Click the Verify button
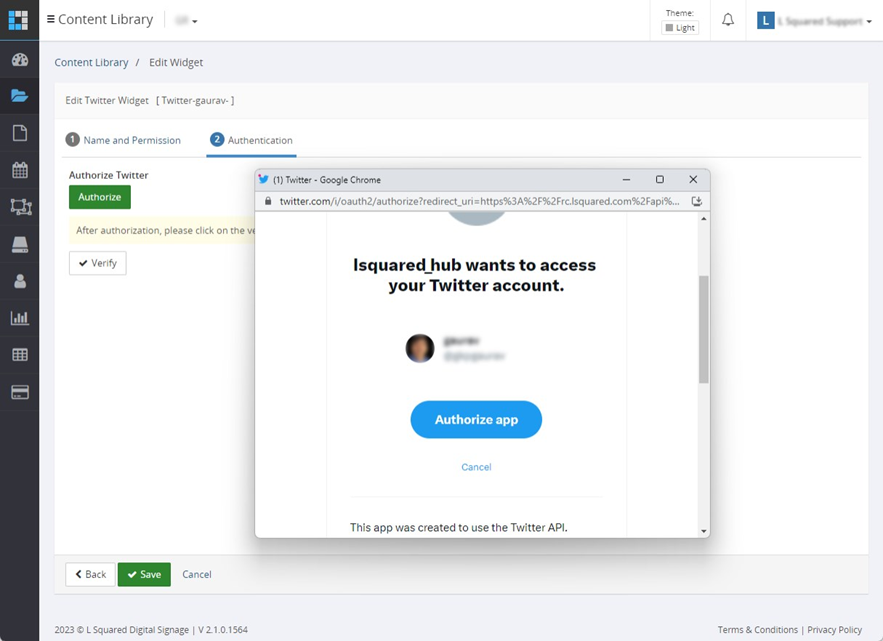The image size is (883, 641). (97, 263)
